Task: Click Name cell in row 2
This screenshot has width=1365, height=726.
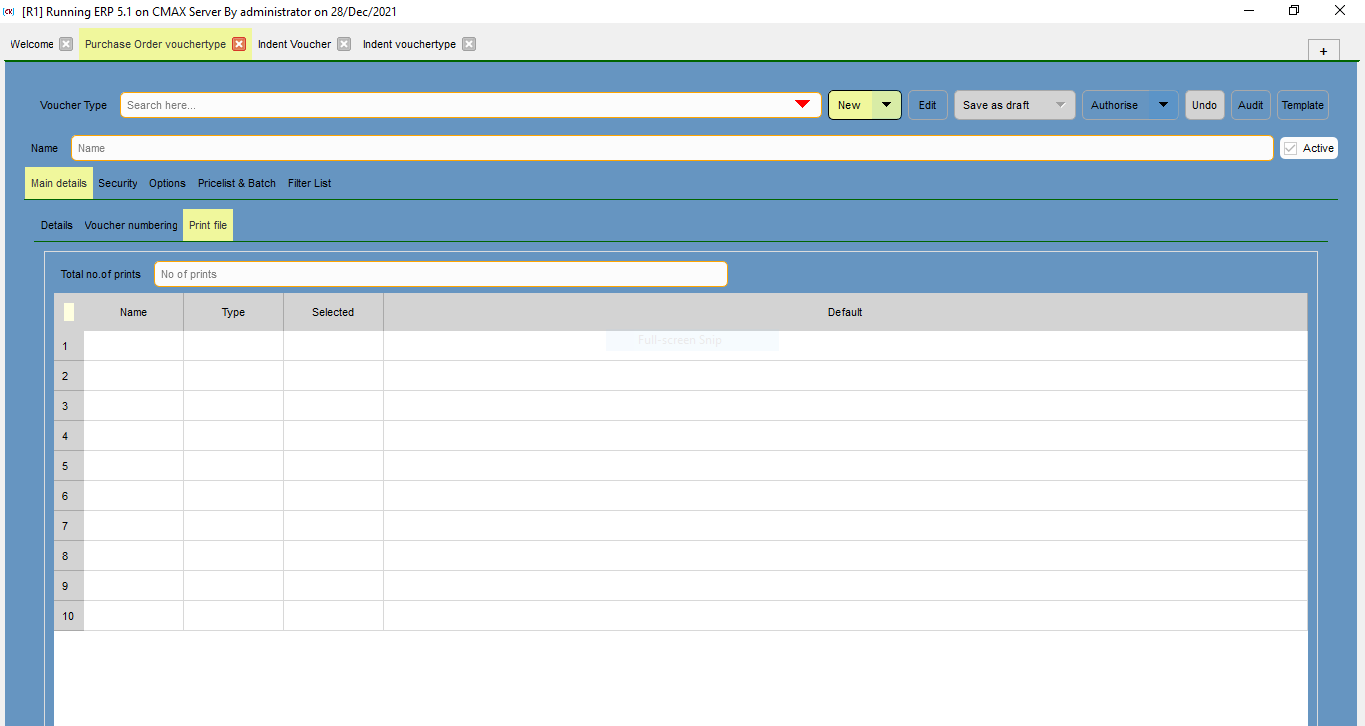Action: click(134, 376)
